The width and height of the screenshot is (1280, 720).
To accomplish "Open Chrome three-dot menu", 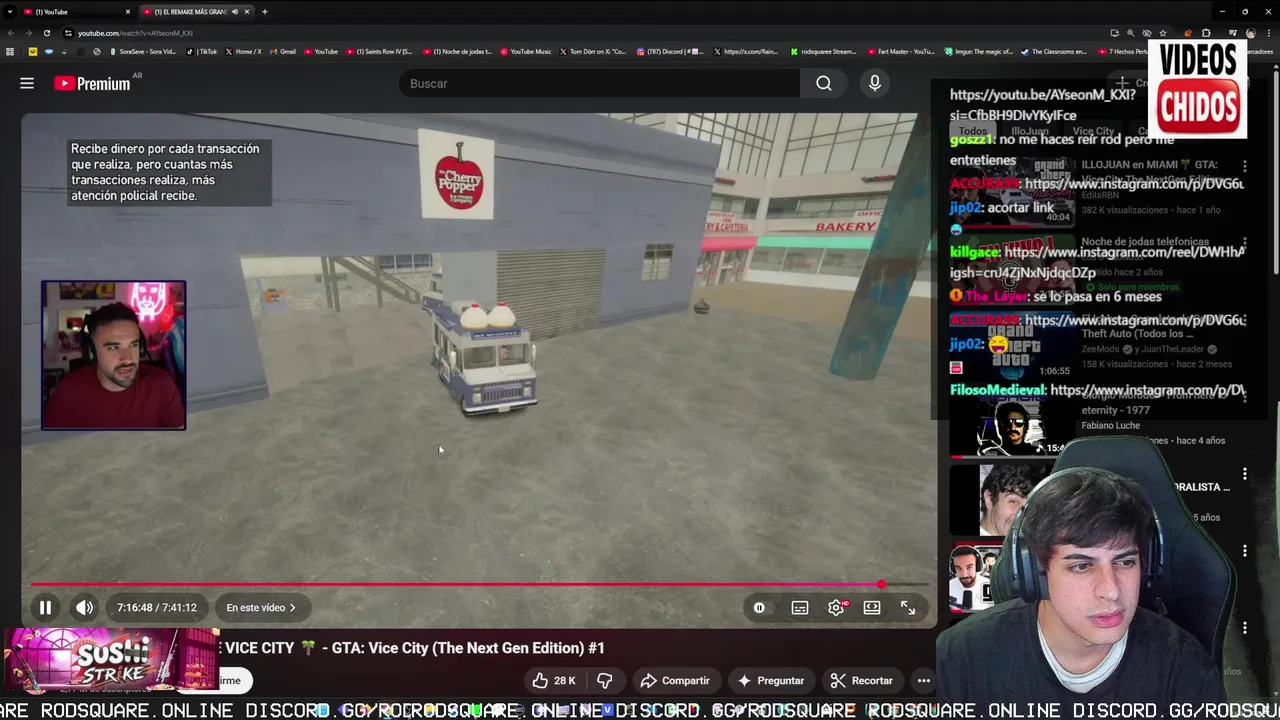I will [1268, 33].
